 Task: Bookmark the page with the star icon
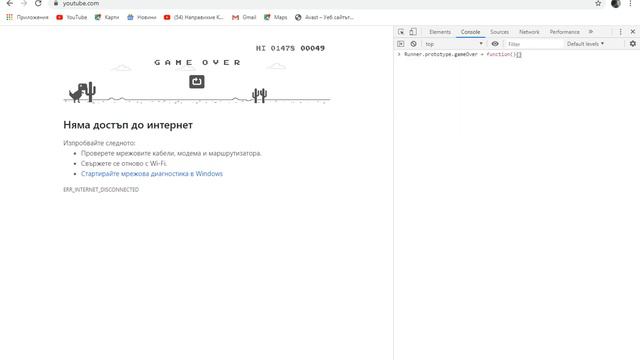[598, 3]
